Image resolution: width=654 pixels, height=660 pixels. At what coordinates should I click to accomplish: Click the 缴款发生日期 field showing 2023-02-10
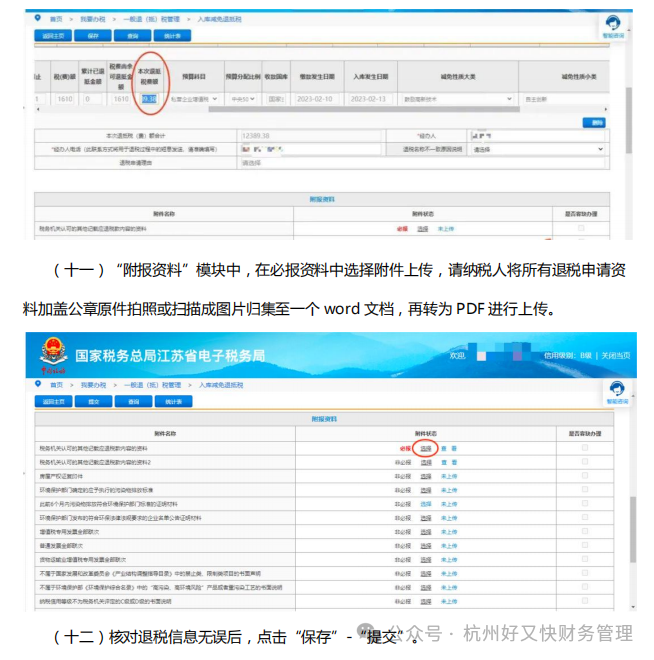[x=315, y=99]
